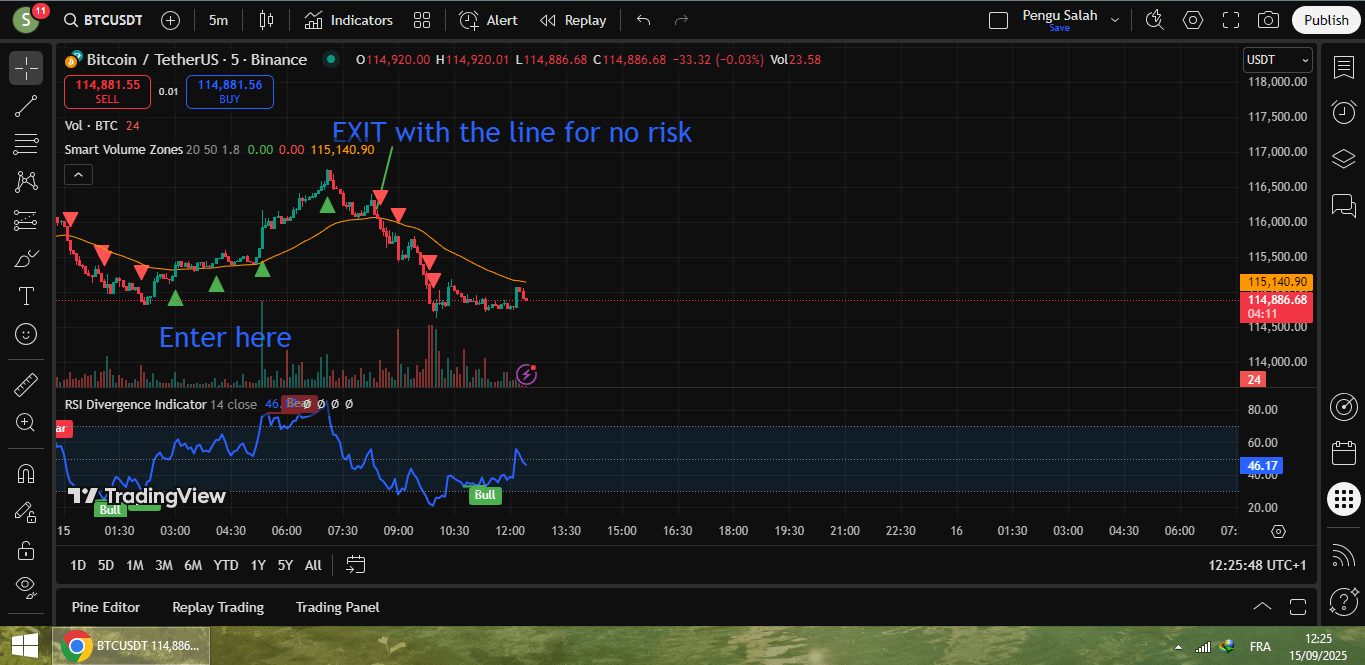Open chart settings hexagon icon
The height and width of the screenshot is (665, 1365).
click(x=1193, y=20)
